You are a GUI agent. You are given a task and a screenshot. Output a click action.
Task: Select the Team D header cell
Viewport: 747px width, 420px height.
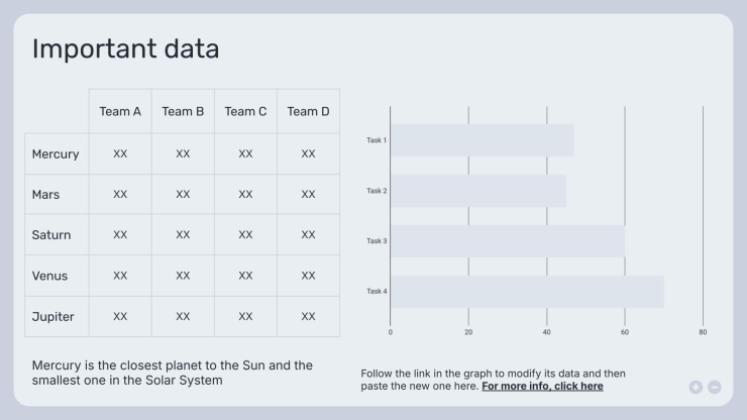[x=308, y=111]
